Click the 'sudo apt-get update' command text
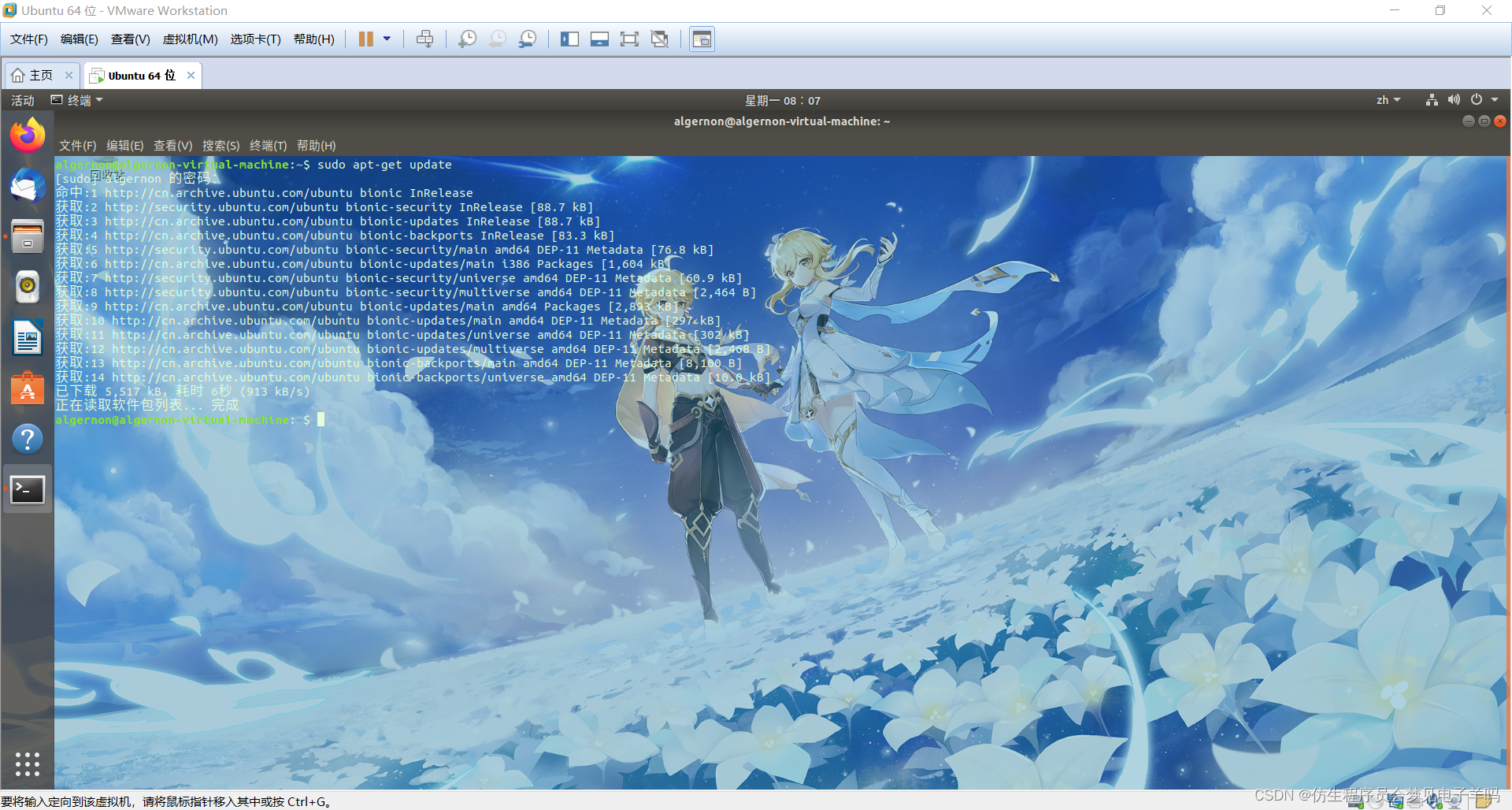 coord(384,165)
